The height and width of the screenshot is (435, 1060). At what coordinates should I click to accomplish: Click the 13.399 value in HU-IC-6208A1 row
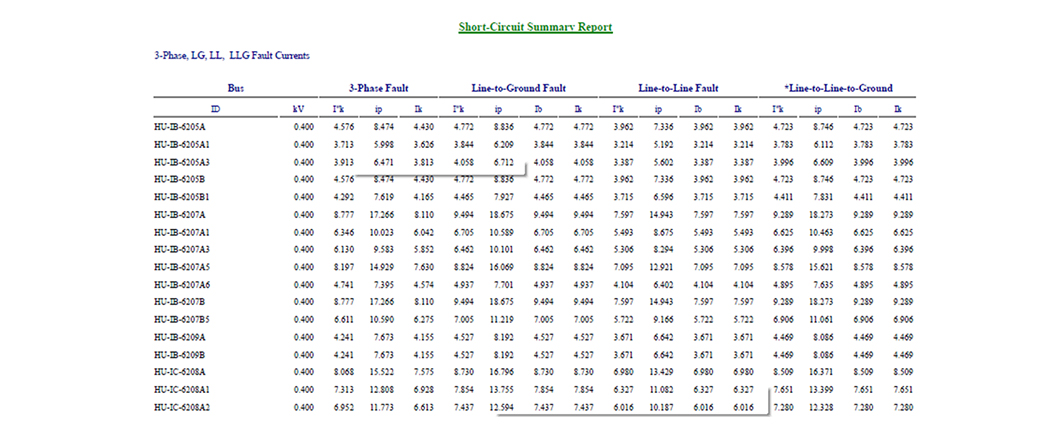(x=821, y=390)
